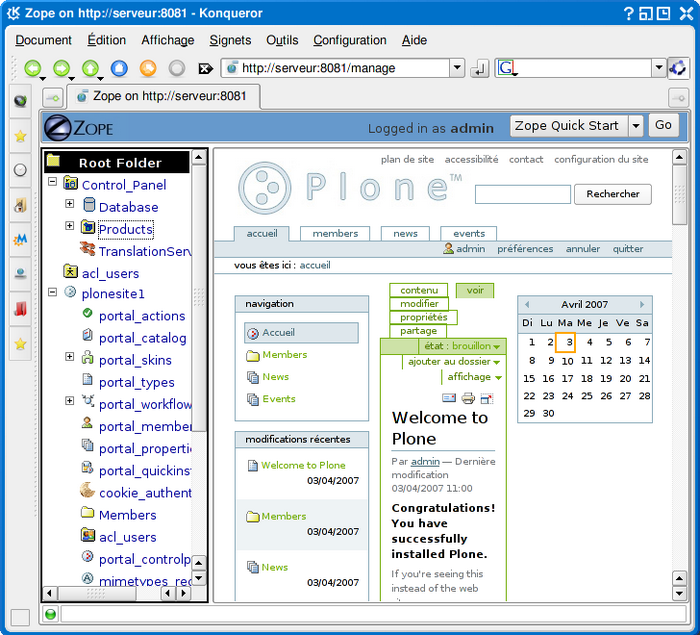Click the green Back navigation arrow
This screenshot has height=635, width=700.
[x=33, y=68]
